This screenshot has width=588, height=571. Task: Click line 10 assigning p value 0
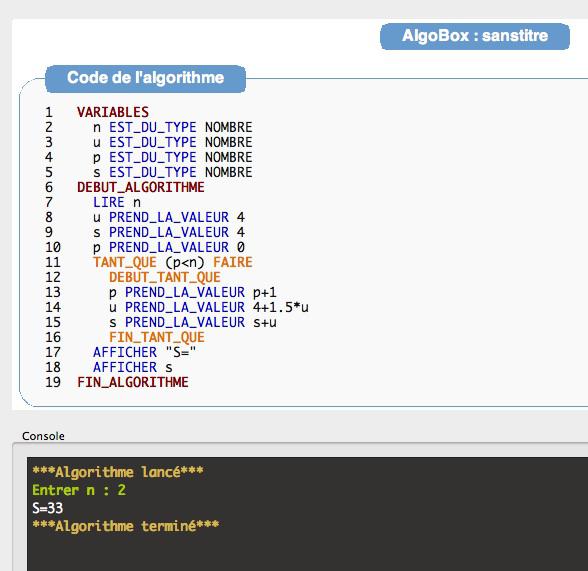click(169, 247)
